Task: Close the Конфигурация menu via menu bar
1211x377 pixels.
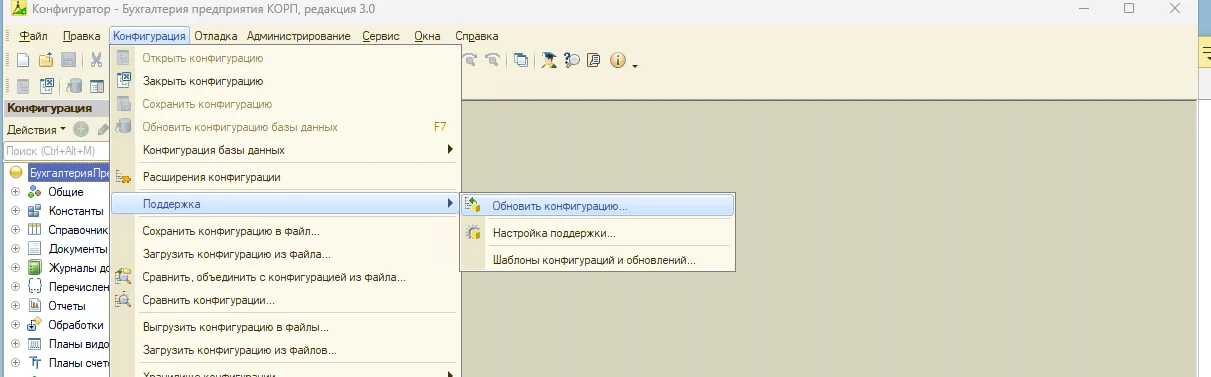Action: [x=150, y=36]
